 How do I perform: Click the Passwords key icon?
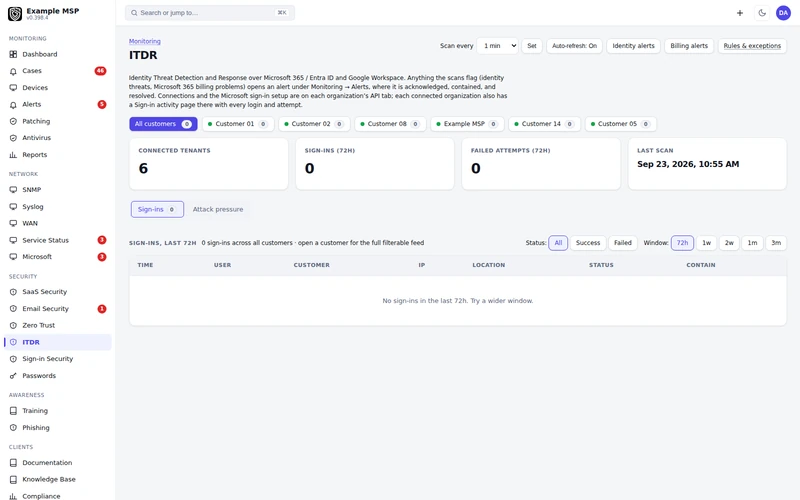[x=13, y=376]
